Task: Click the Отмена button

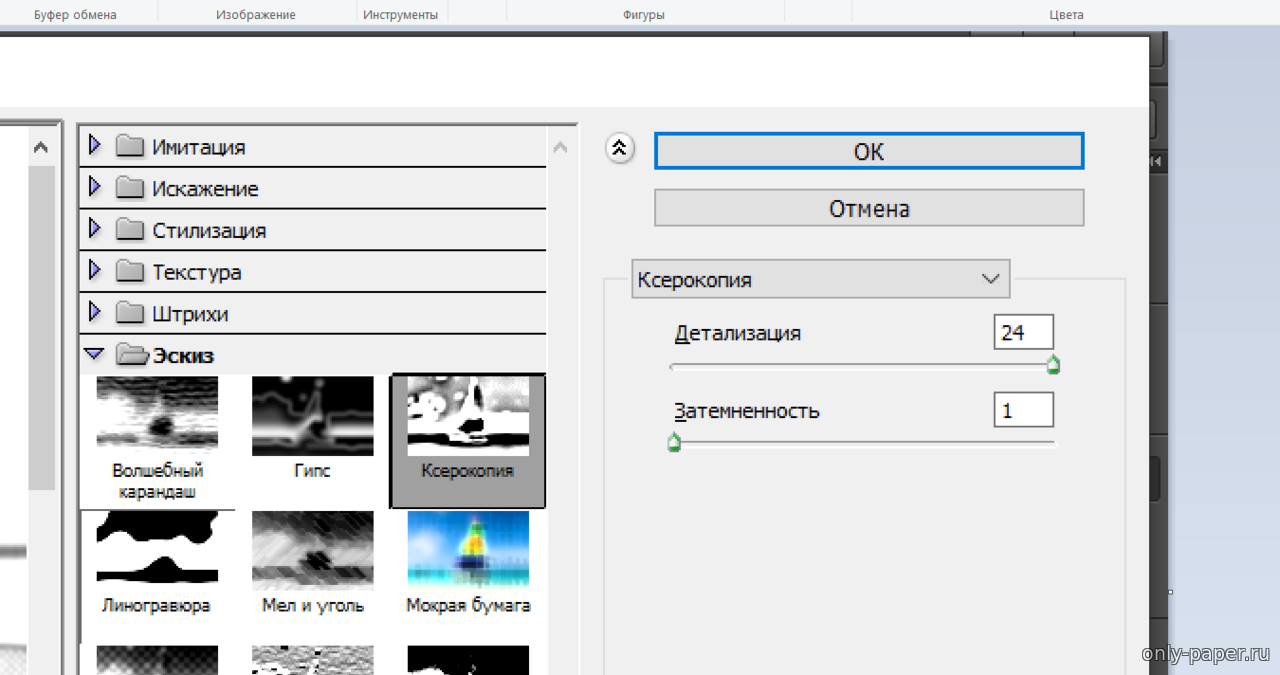Action: pyautogui.click(x=868, y=209)
